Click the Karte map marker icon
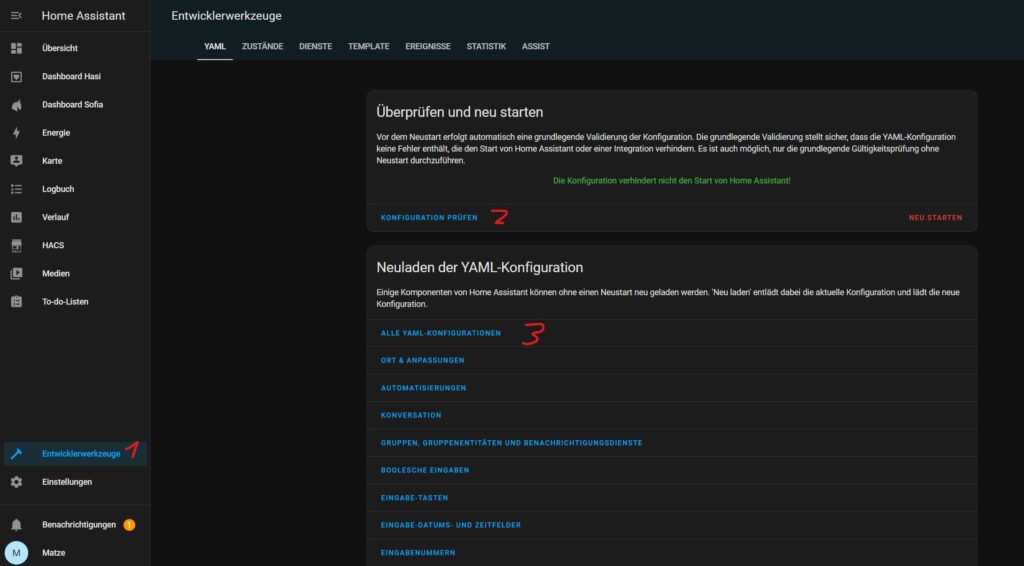The width and height of the screenshot is (1024, 566). tap(16, 161)
